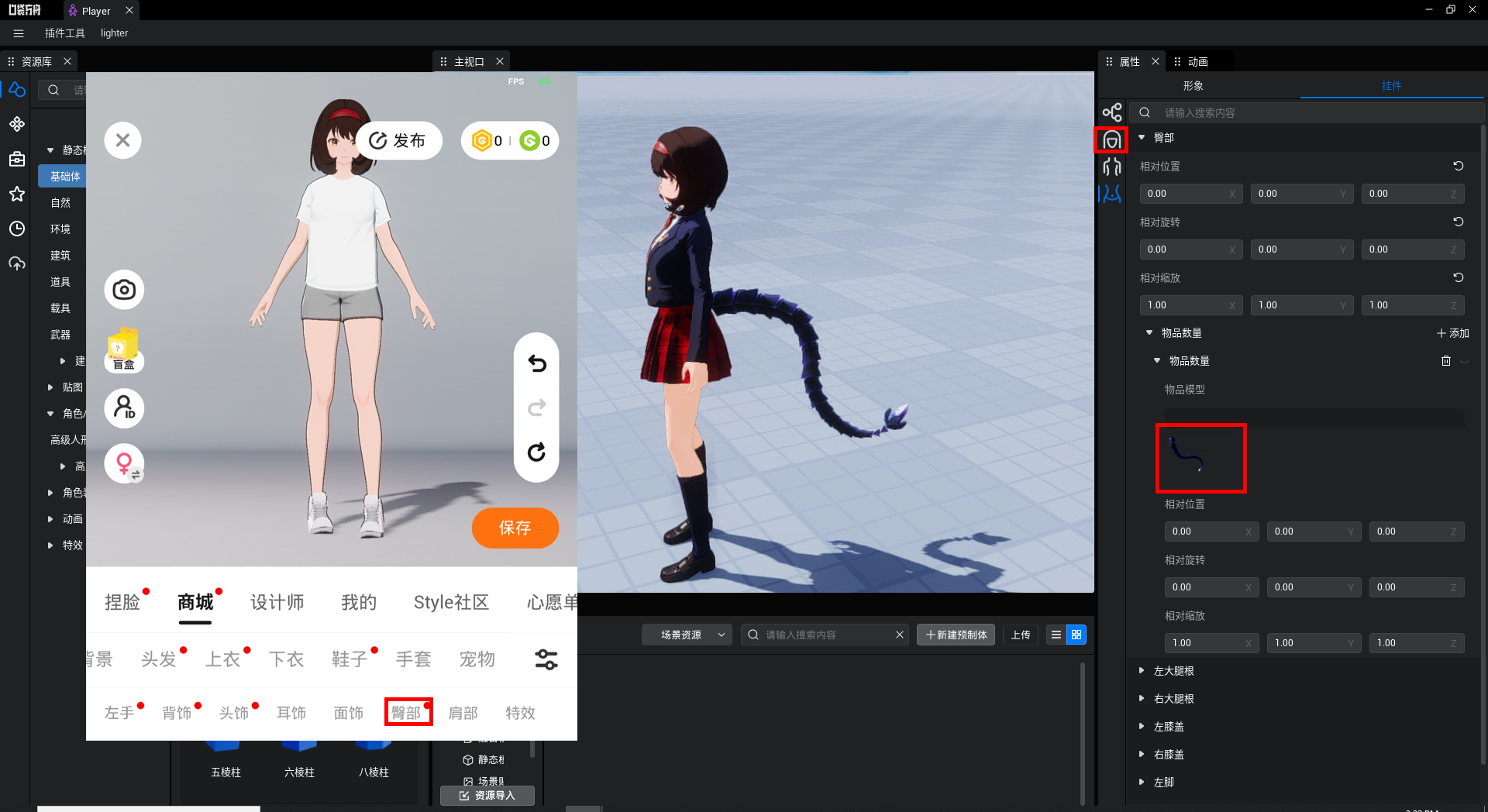This screenshot has width=1488, height=812.
Task: Open the camera screenshot tool
Action: coord(124,290)
